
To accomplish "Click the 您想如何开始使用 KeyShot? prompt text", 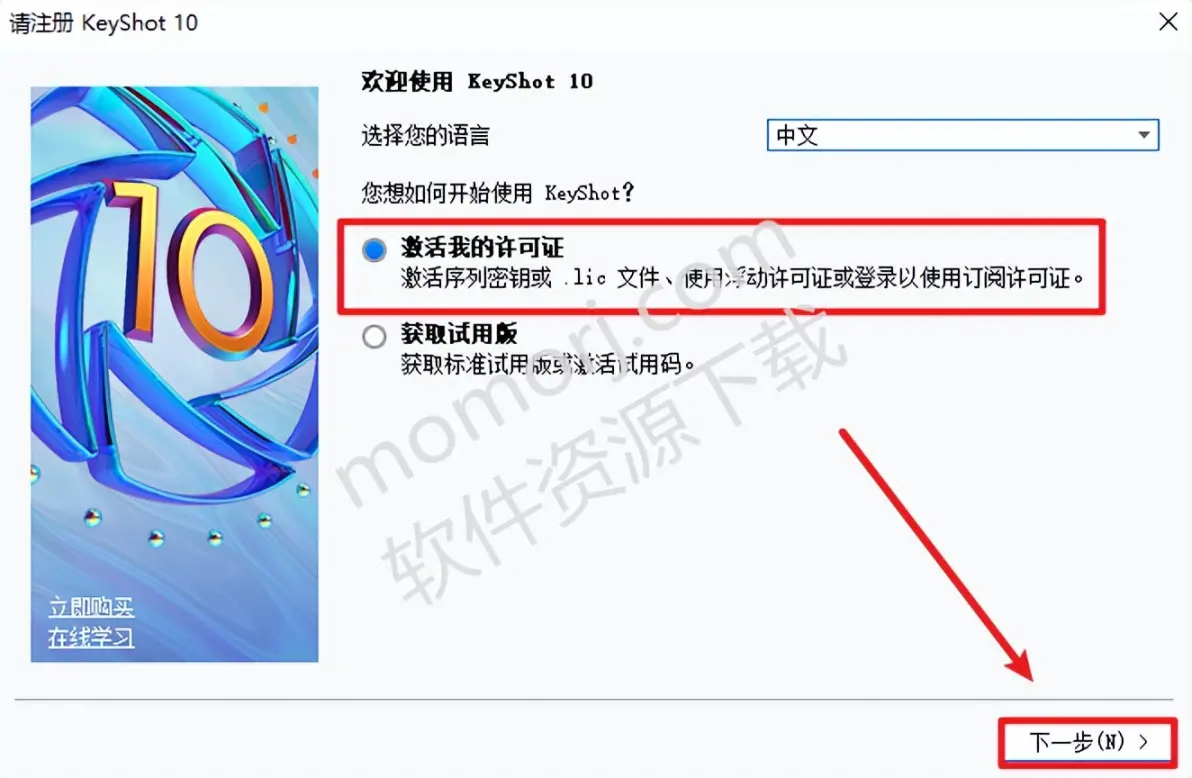I will [497, 192].
